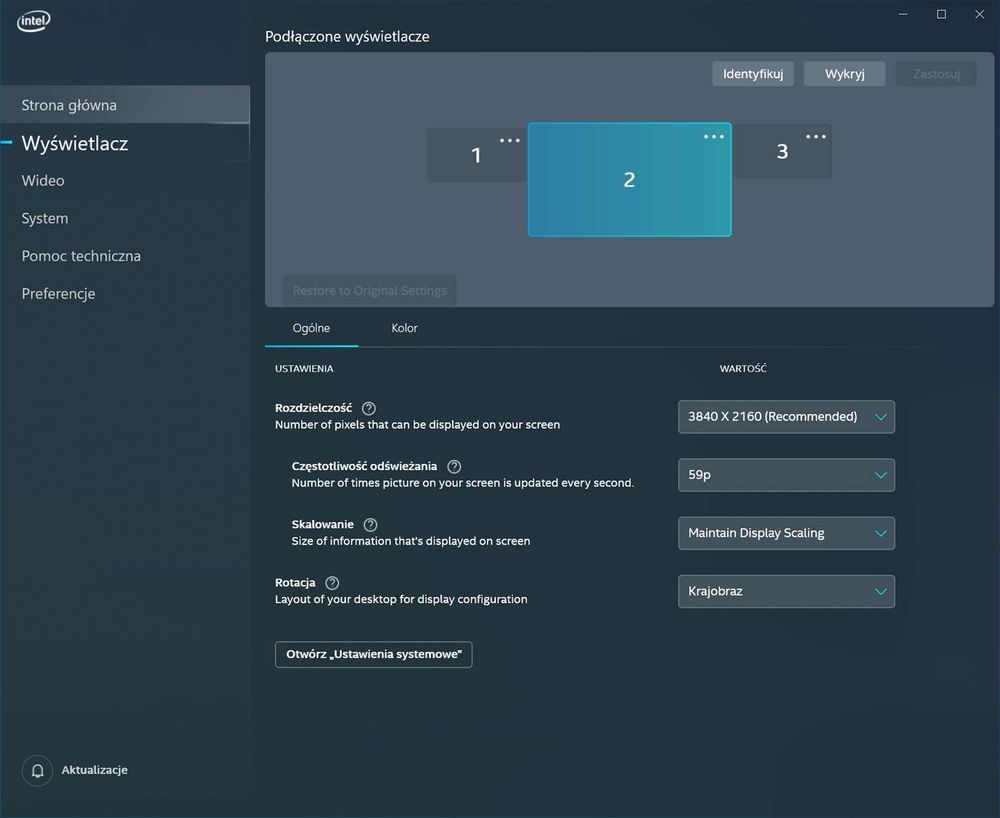Expand the 3840 X 2160 resolution dropdown
The width and height of the screenshot is (1000, 818).
coord(786,417)
